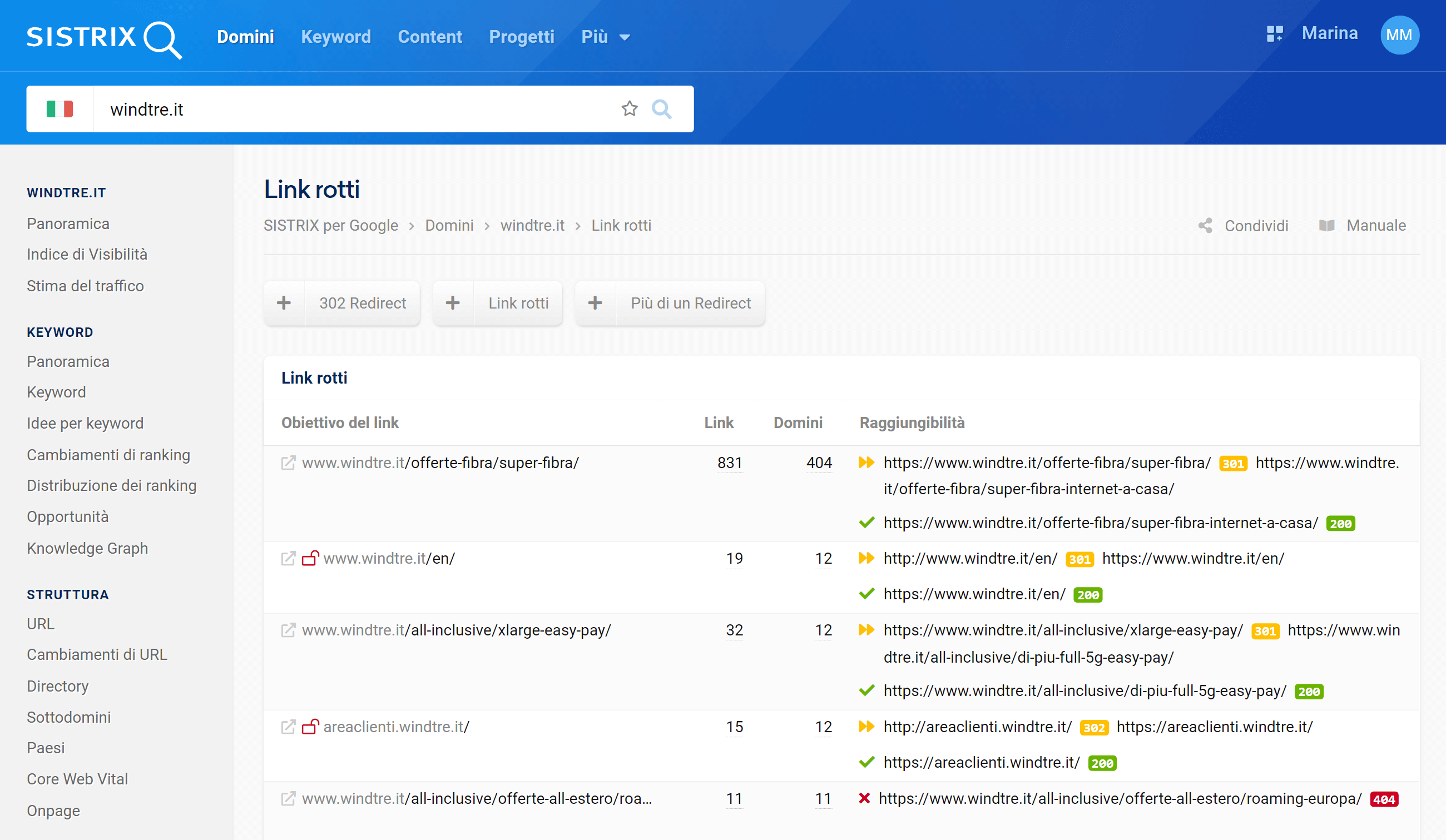This screenshot has width=1446, height=840.
Task: Open Knowledge Graph in sidebar
Action: (87, 548)
